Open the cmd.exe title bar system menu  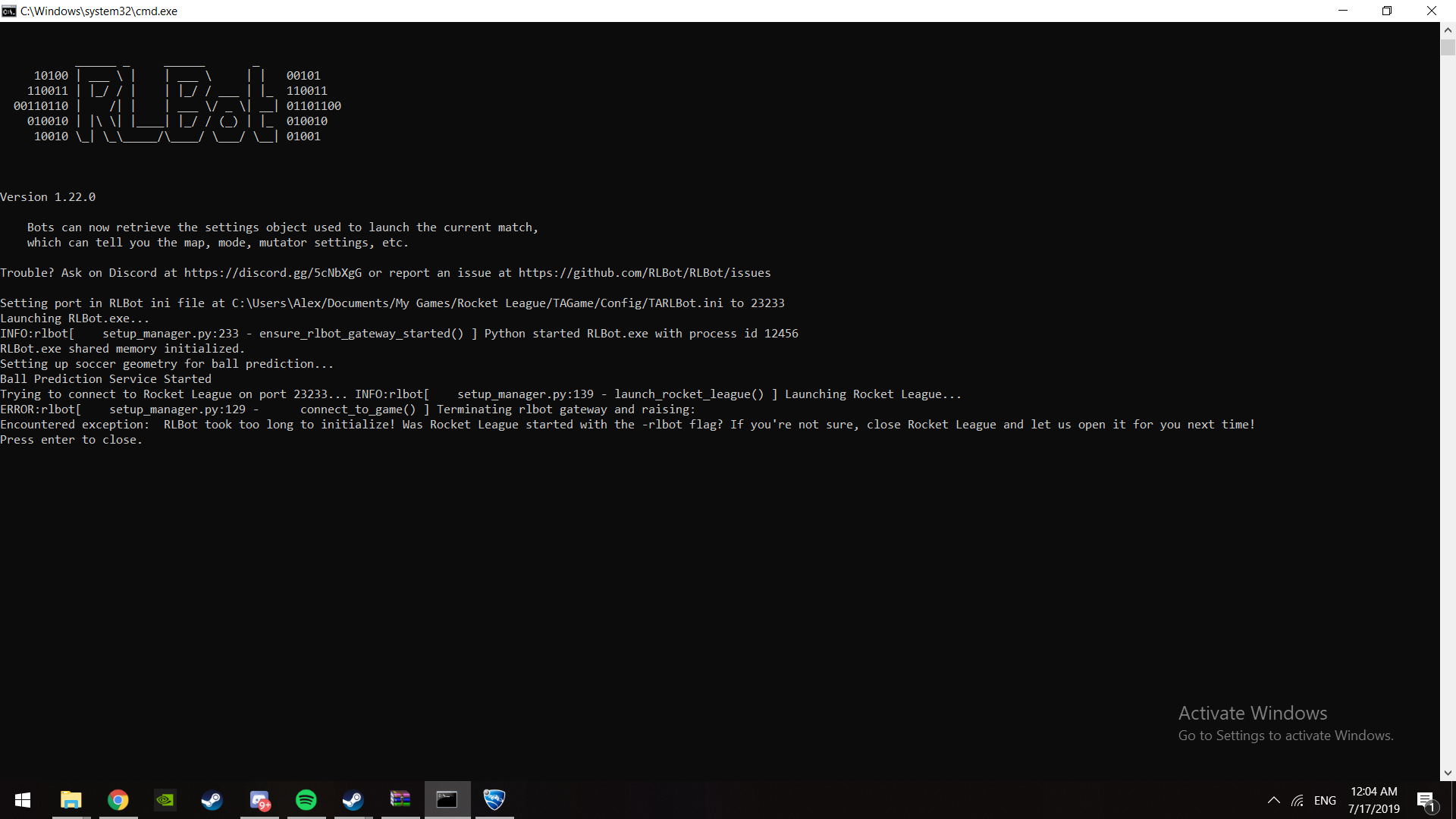tap(9, 11)
